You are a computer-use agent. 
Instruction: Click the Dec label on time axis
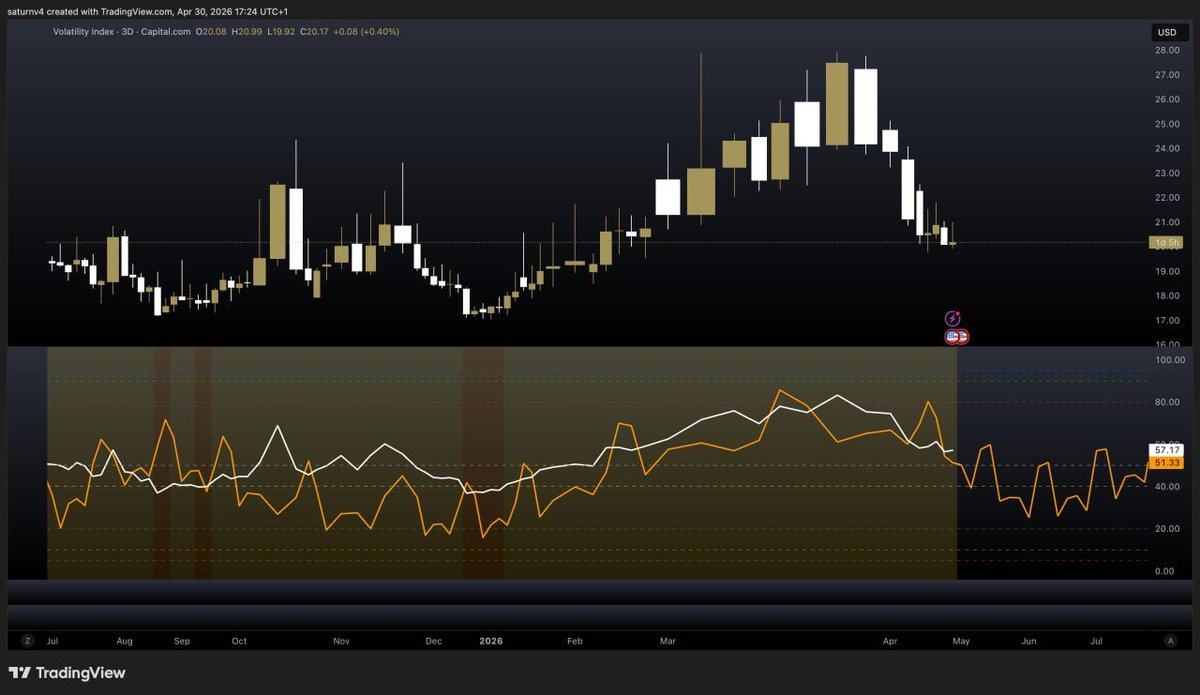pyautogui.click(x=434, y=640)
